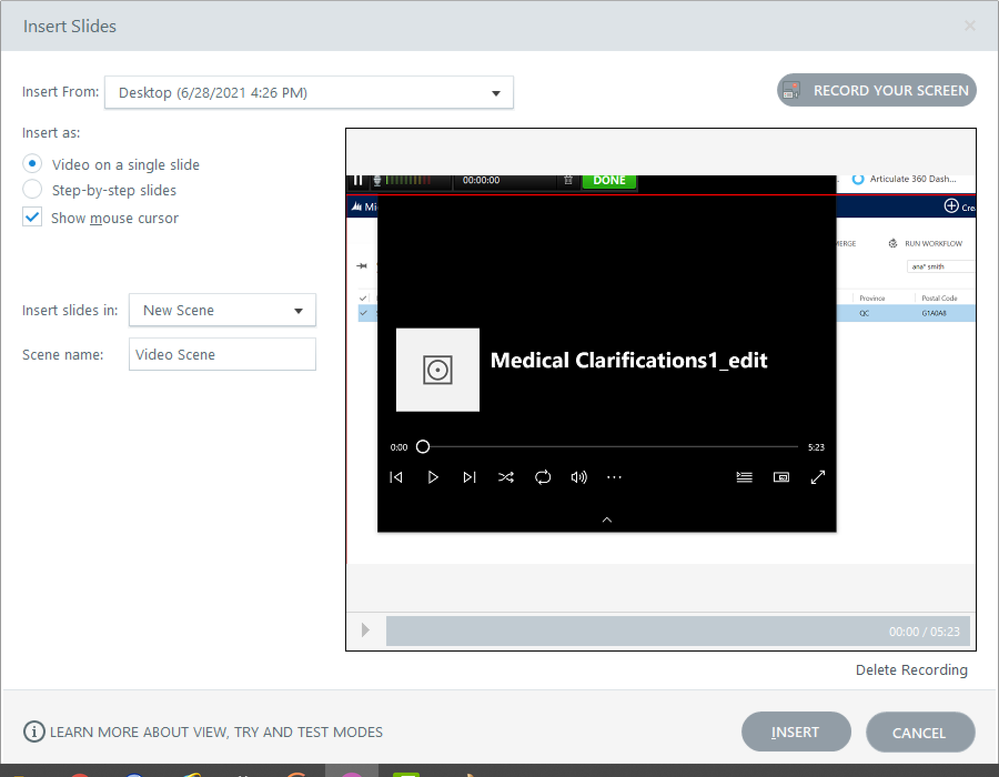Click the search field containing ana* smith

point(940,266)
